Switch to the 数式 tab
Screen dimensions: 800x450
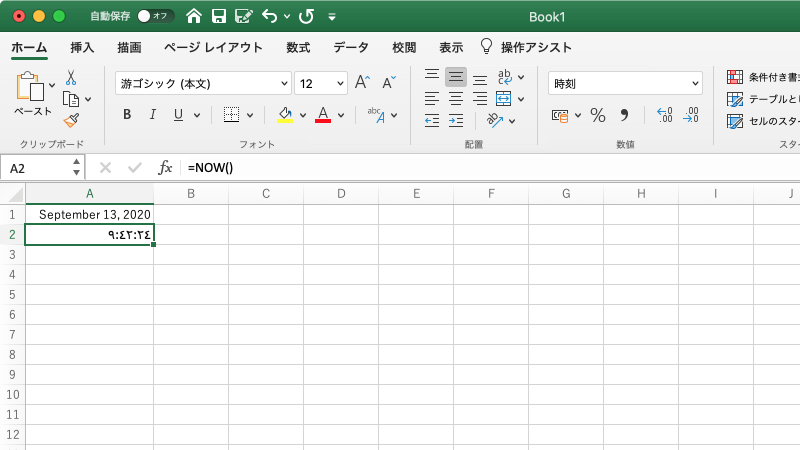(x=298, y=47)
